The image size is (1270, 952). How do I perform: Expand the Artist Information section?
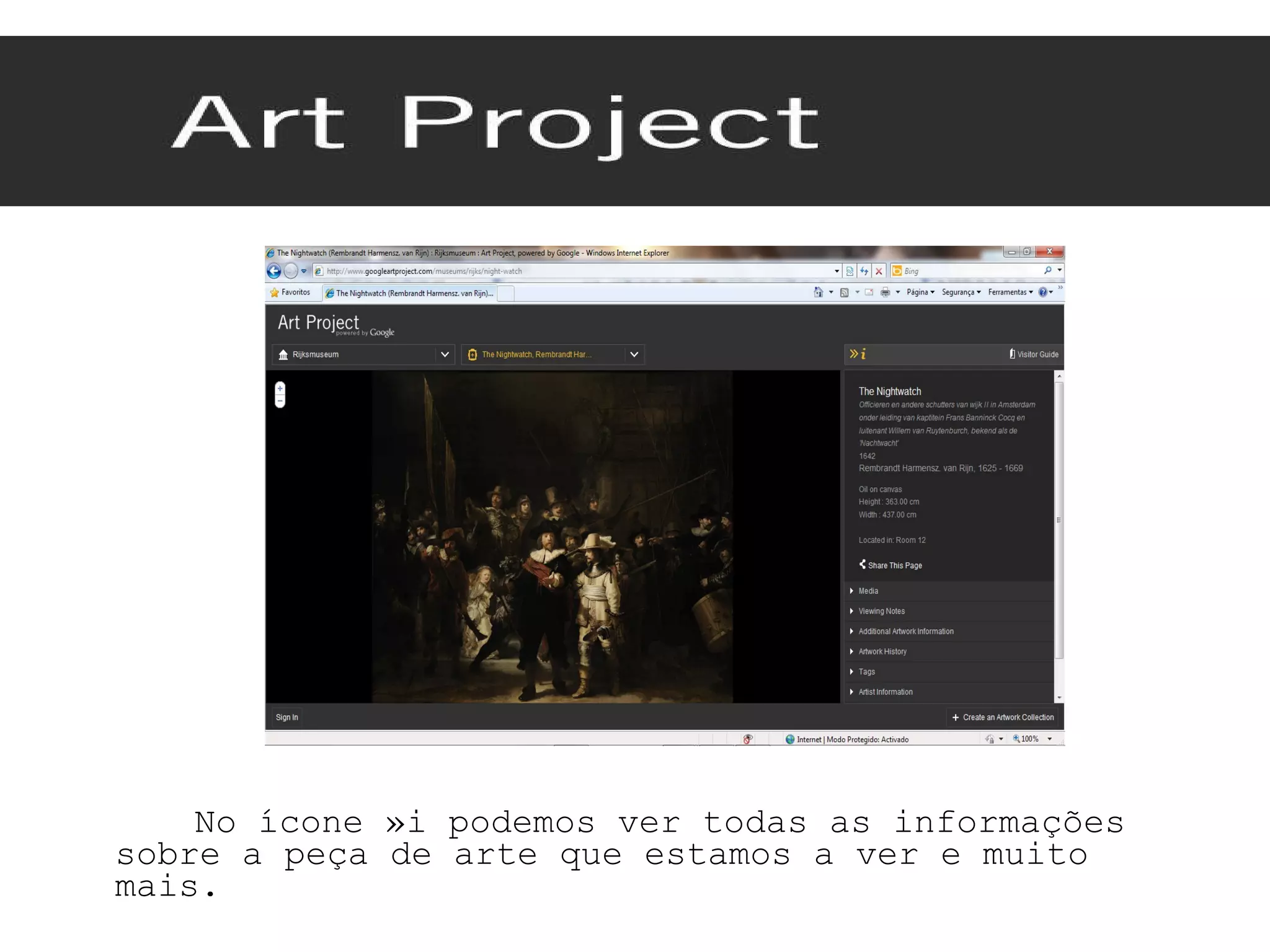pyautogui.click(x=949, y=692)
